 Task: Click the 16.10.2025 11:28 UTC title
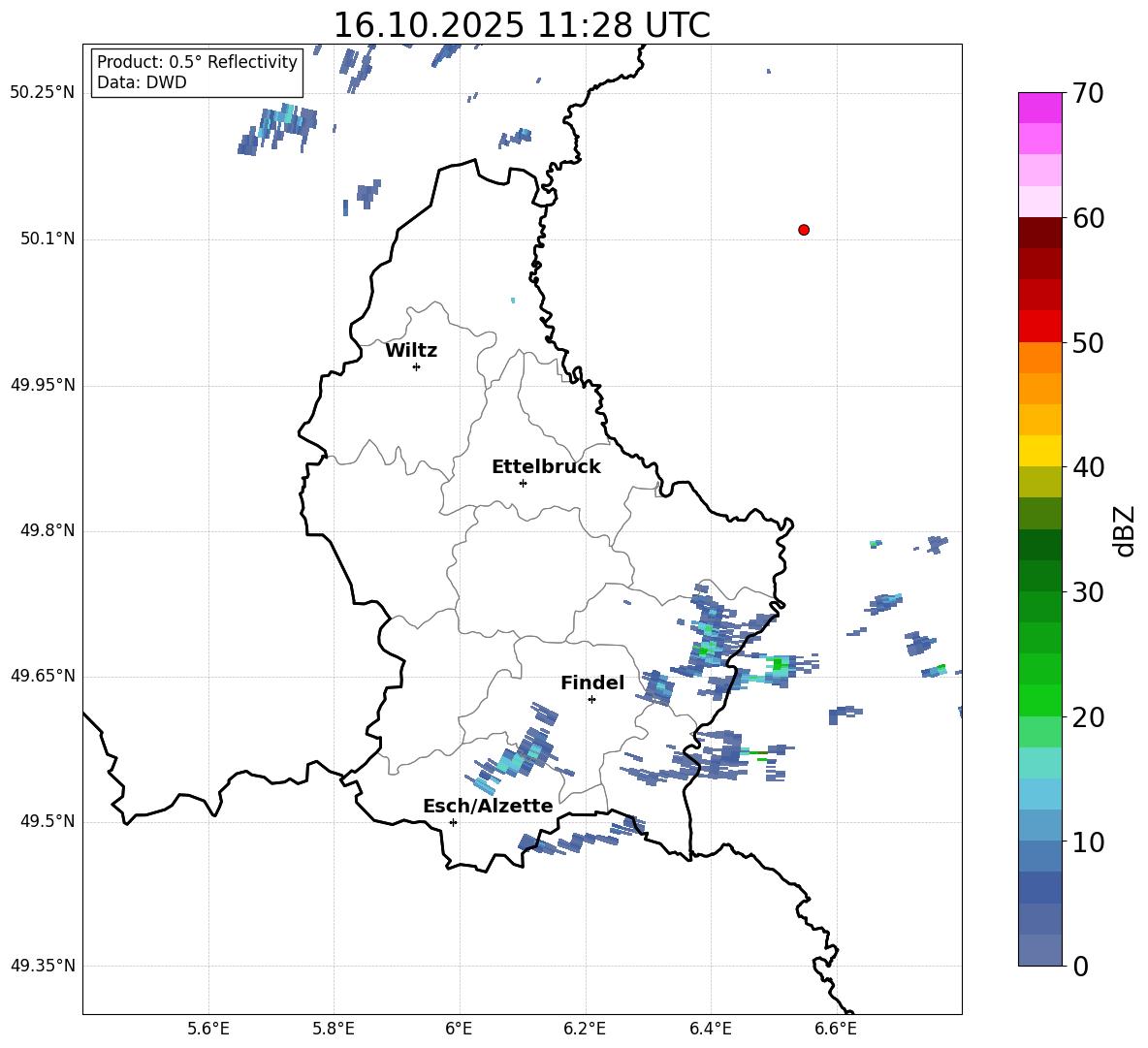(x=522, y=25)
